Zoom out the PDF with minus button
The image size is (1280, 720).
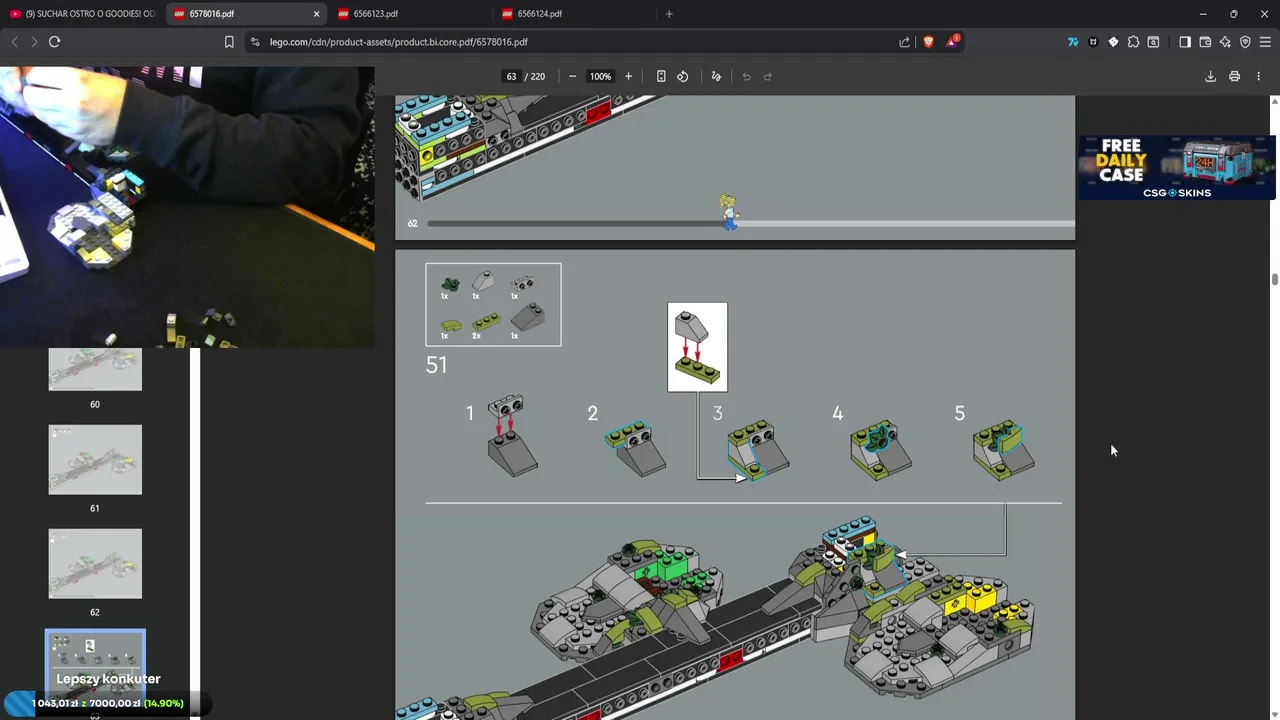point(572,76)
